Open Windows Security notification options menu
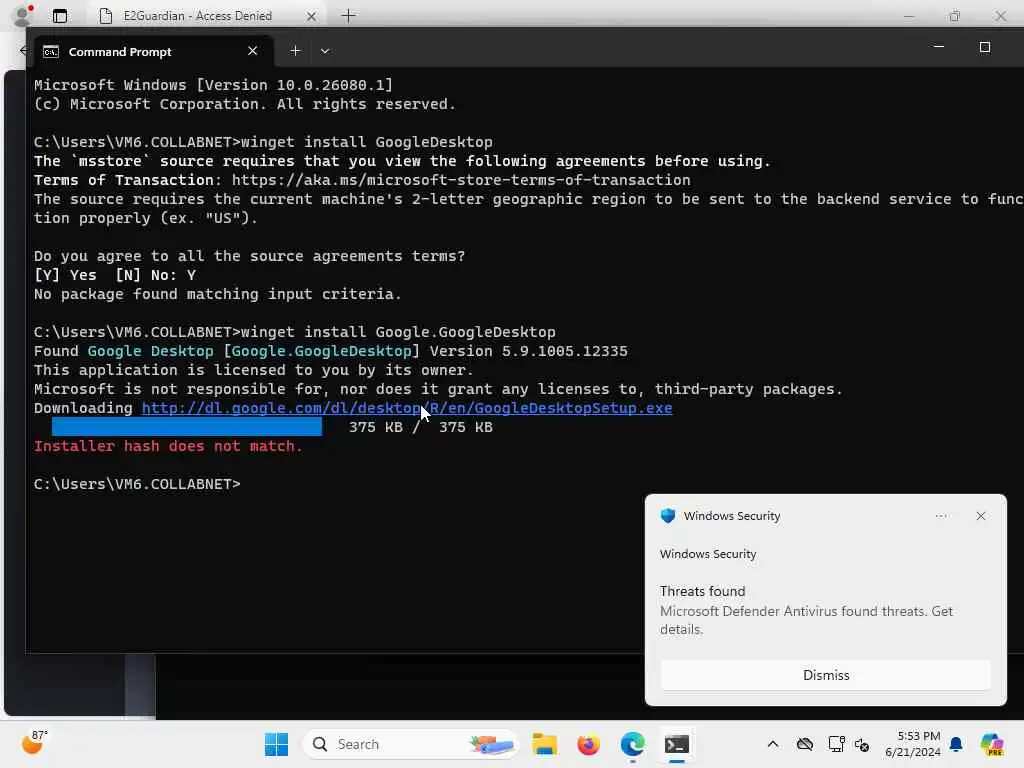The width and height of the screenshot is (1024, 768). point(941,516)
